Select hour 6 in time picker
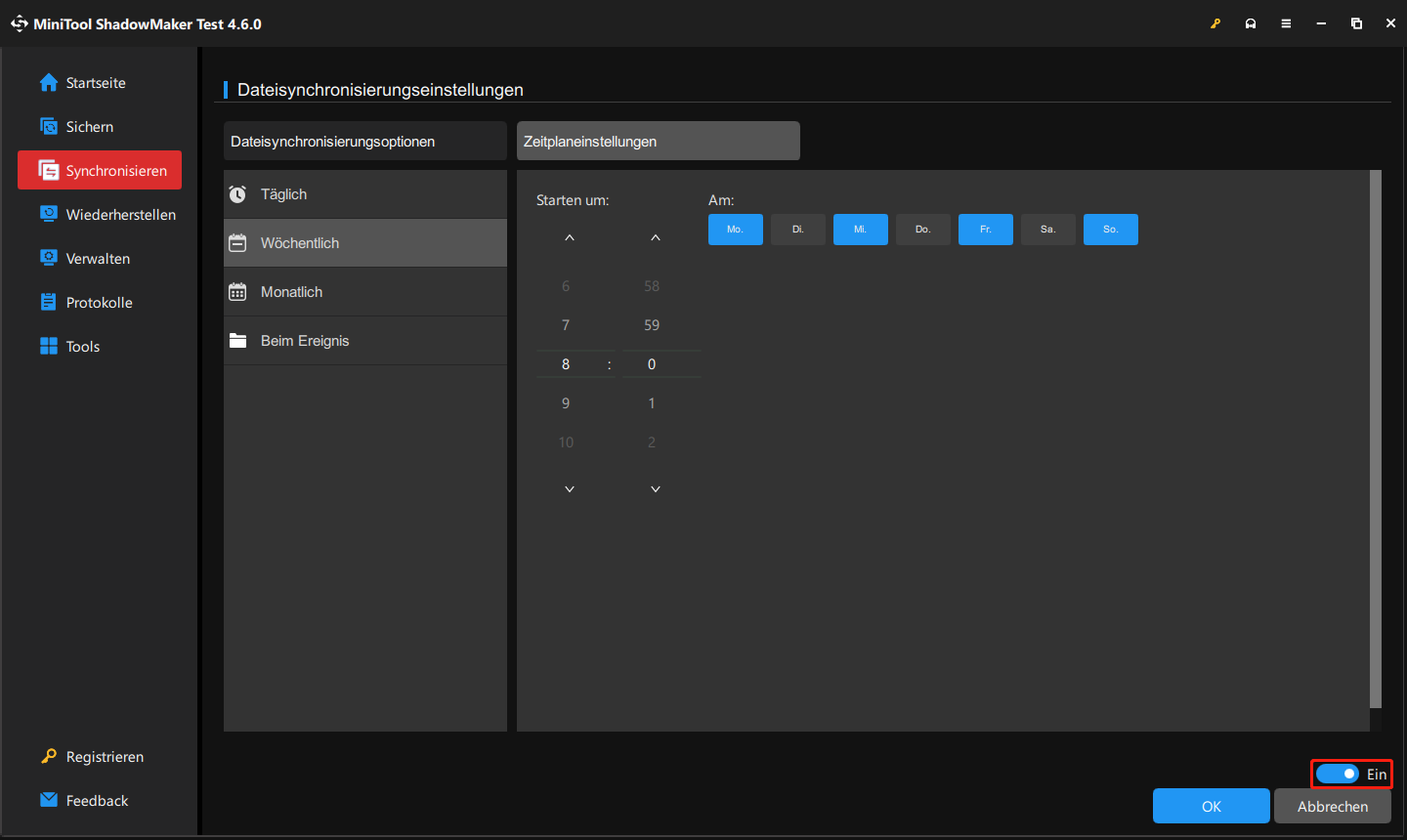 (x=566, y=286)
